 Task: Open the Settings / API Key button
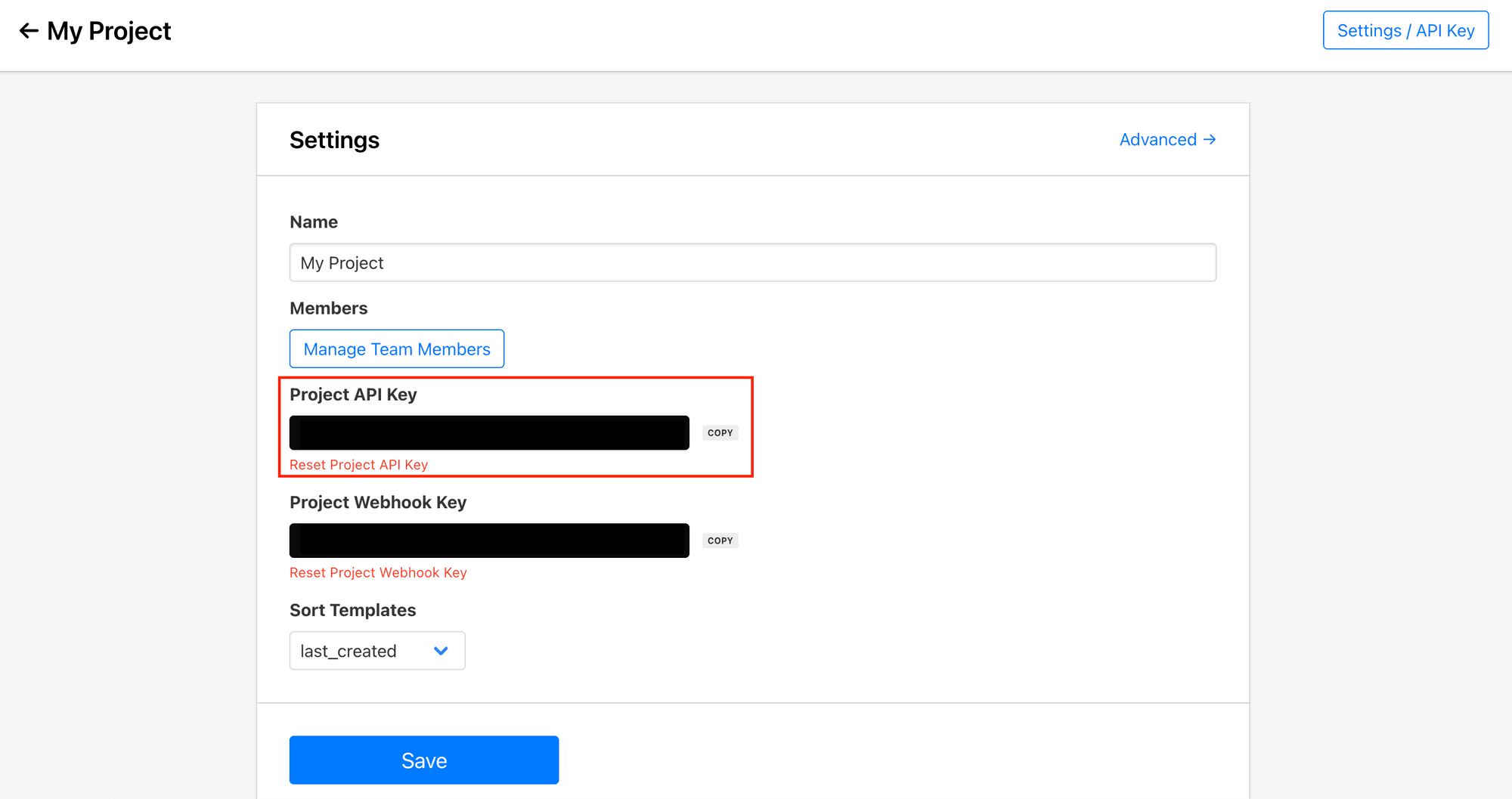click(x=1405, y=30)
